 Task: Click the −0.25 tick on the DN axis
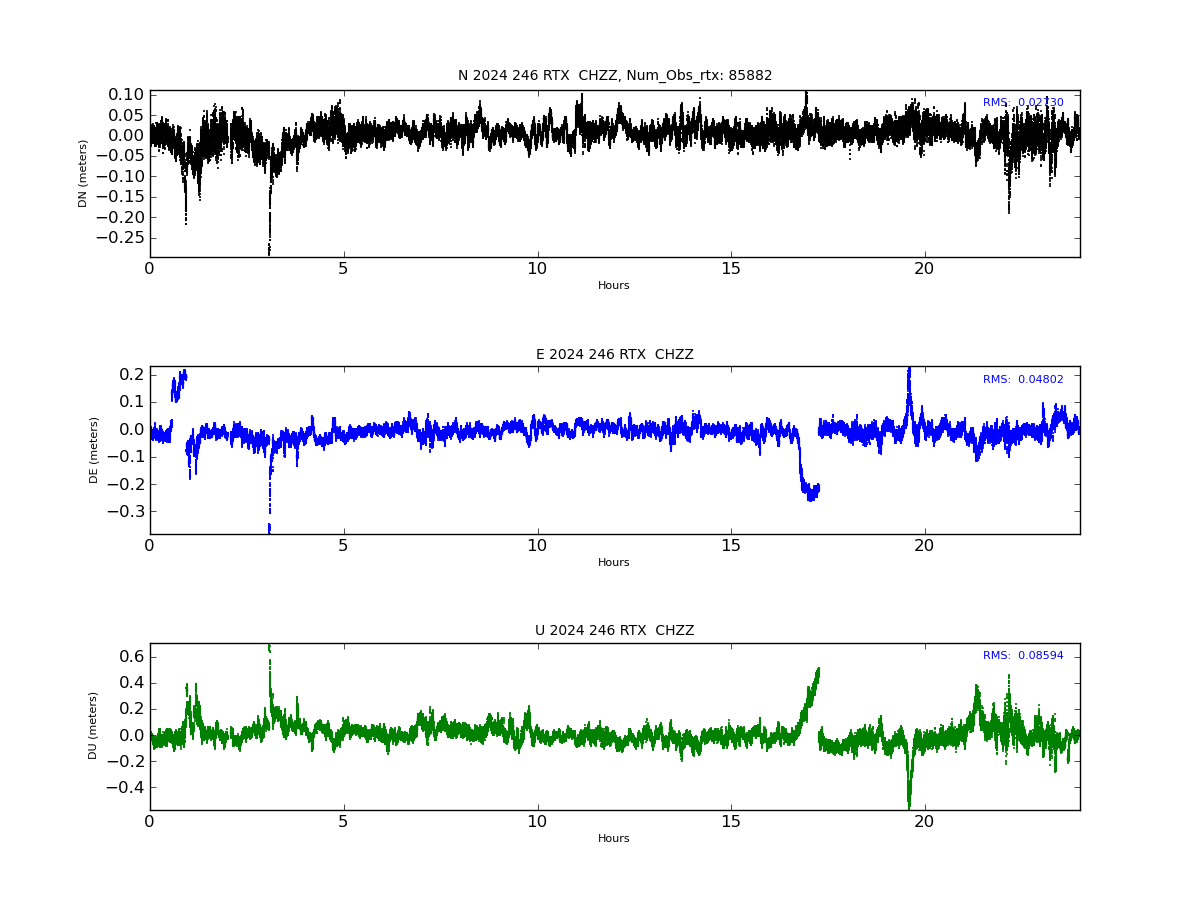click(120, 238)
